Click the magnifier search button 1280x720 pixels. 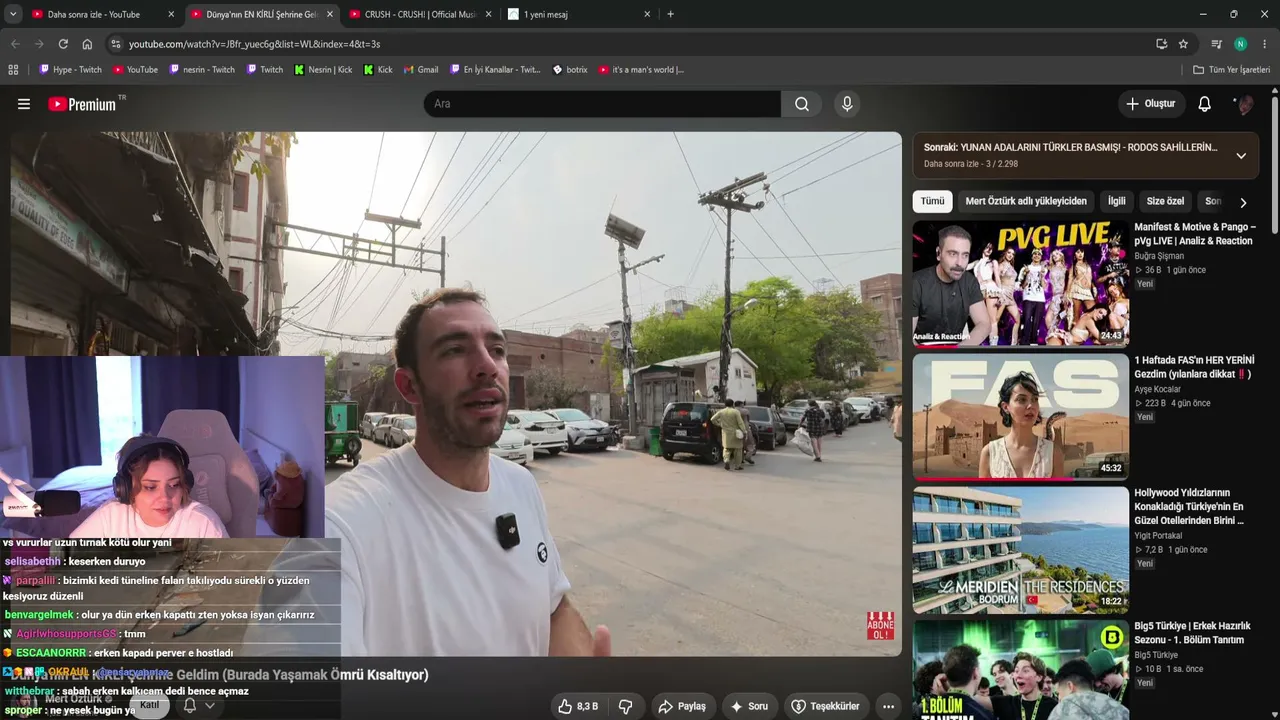[x=802, y=104]
